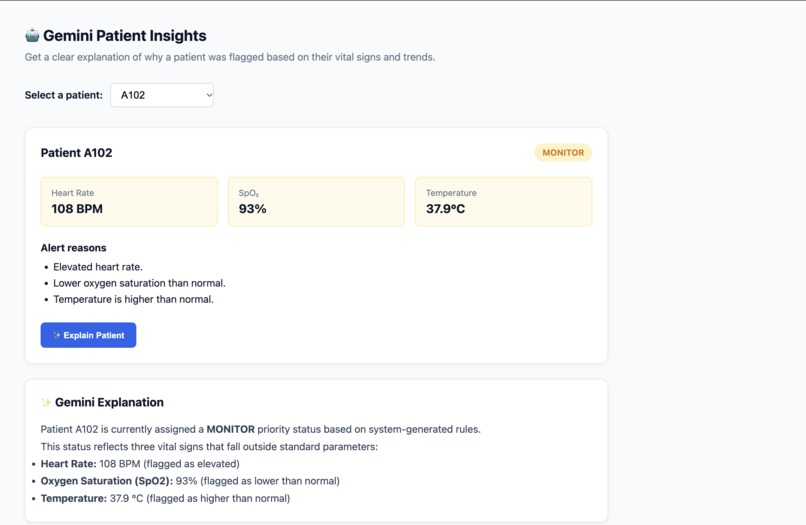Click the page subtitle about flagged patients
Screen dimensions: 806x525
(230, 57)
